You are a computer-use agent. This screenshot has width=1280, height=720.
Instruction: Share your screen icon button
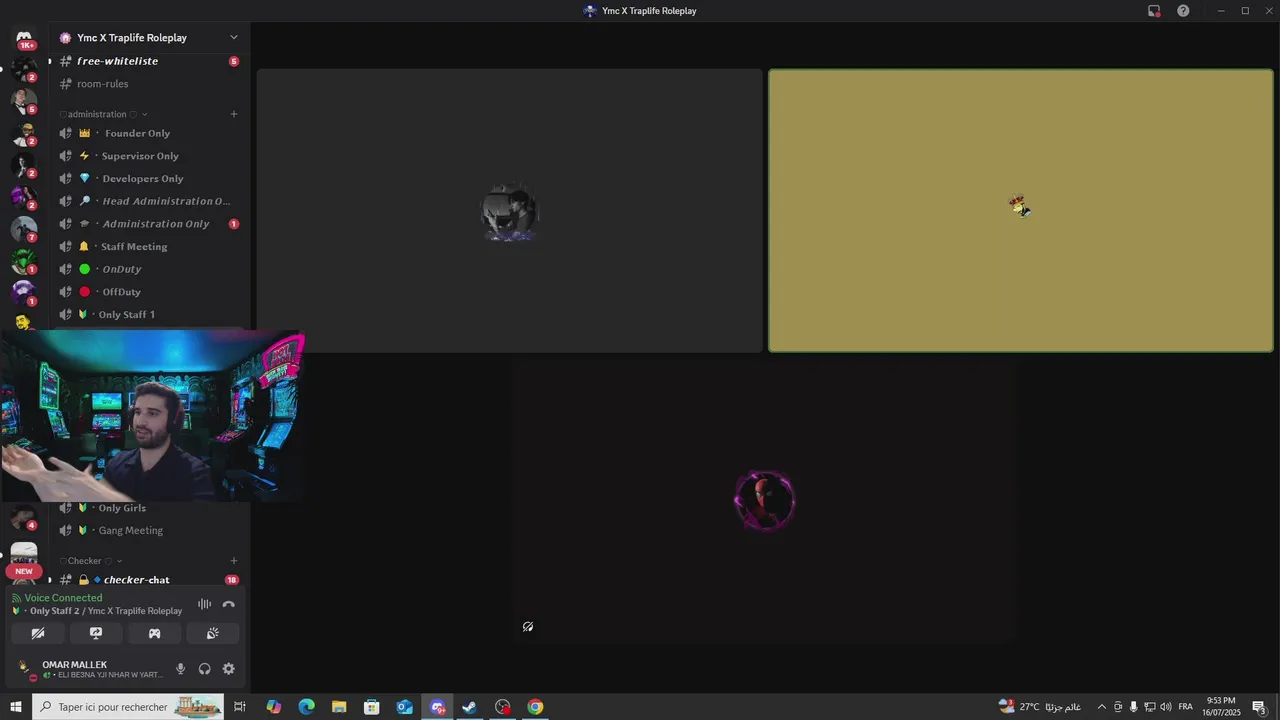(x=96, y=633)
